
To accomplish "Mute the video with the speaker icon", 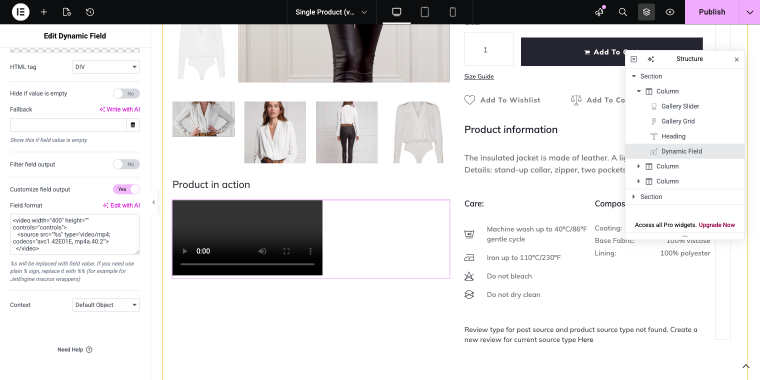I will (262, 251).
